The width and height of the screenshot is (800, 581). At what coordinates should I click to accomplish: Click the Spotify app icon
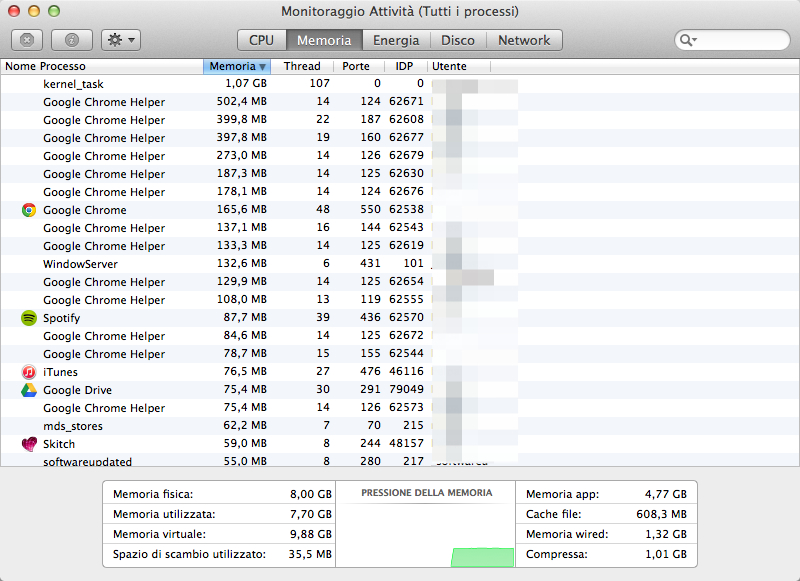29,318
